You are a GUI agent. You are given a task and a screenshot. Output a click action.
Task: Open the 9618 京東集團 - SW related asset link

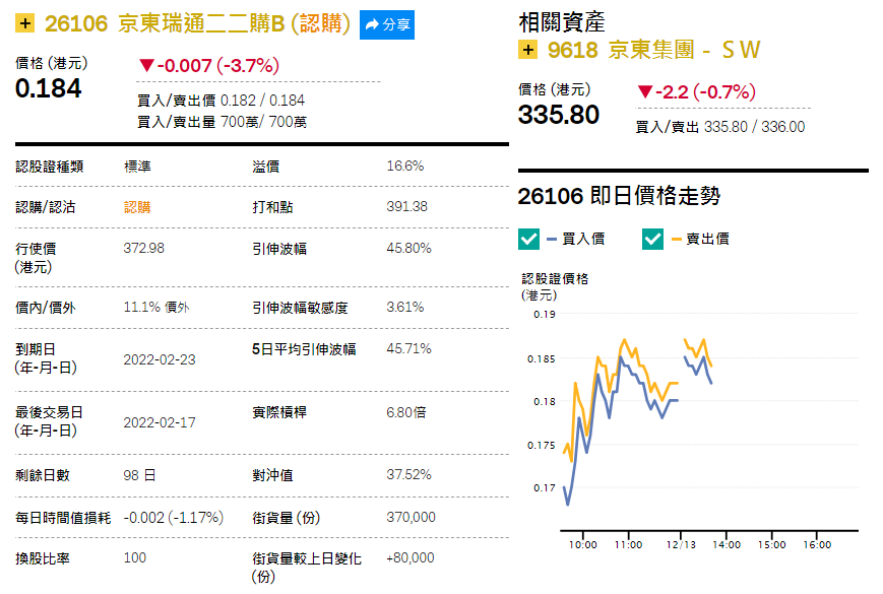pyautogui.click(x=654, y=50)
